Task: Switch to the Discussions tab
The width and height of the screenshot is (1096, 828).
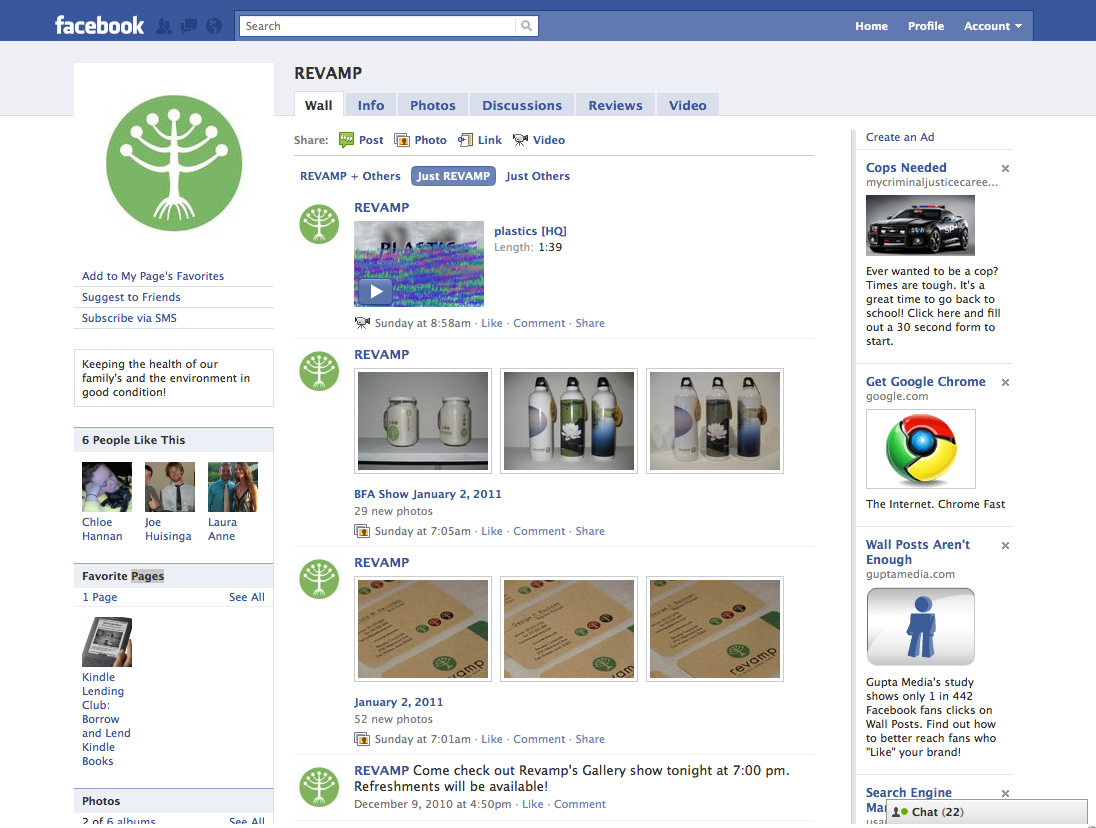Action: (522, 105)
